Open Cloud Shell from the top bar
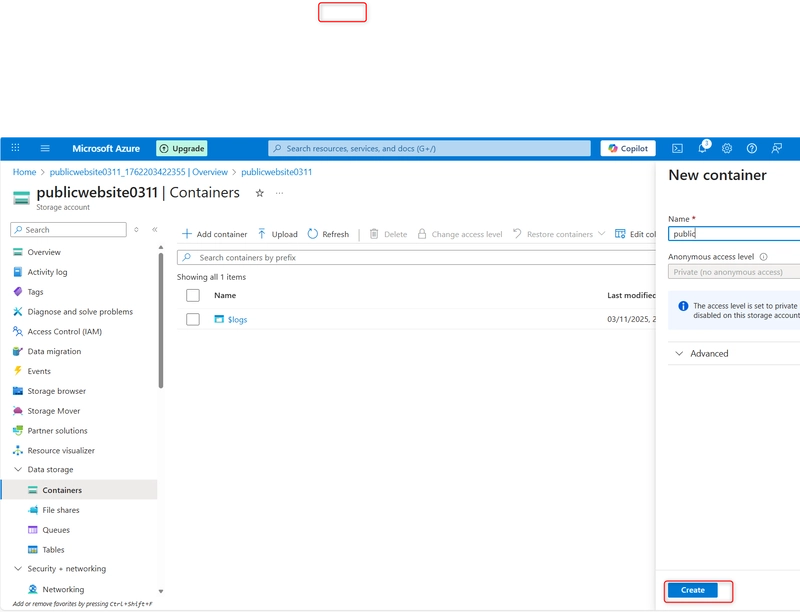Screen dimensions: 800x612 point(677,148)
